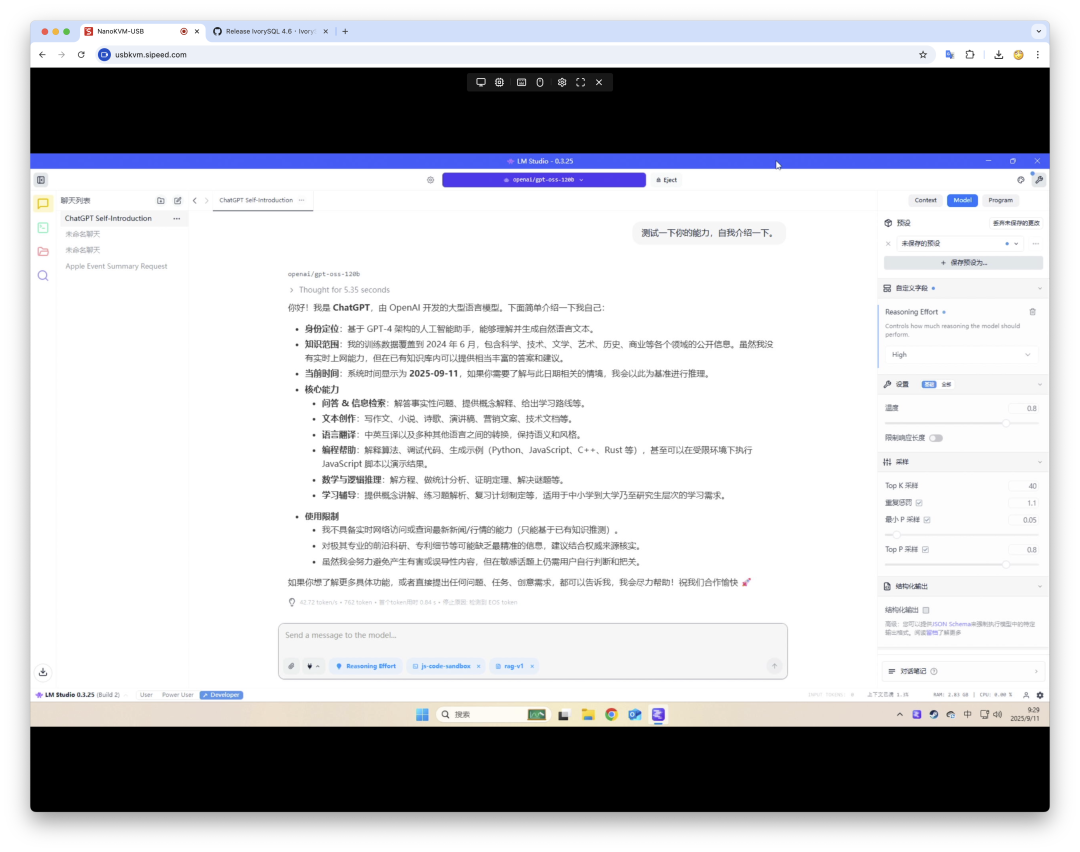Delete the Reasoning Effort field with trash icon
Image resolution: width=1080 pixels, height=852 pixels.
(1032, 312)
